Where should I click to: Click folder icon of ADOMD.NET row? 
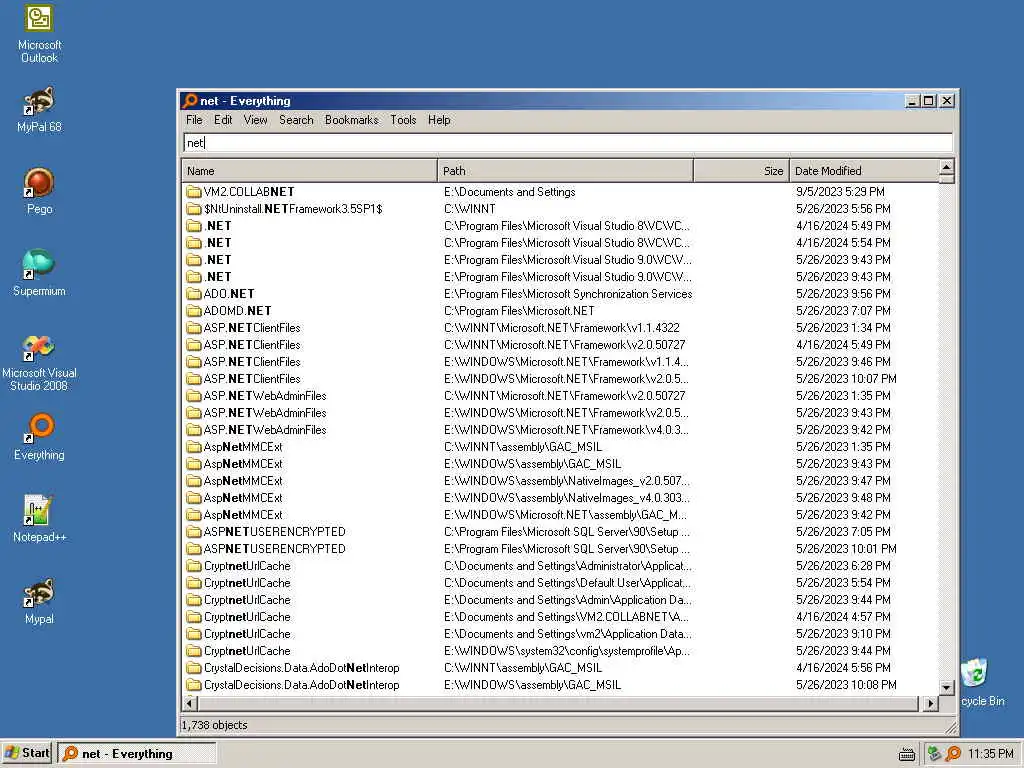(193, 310)
